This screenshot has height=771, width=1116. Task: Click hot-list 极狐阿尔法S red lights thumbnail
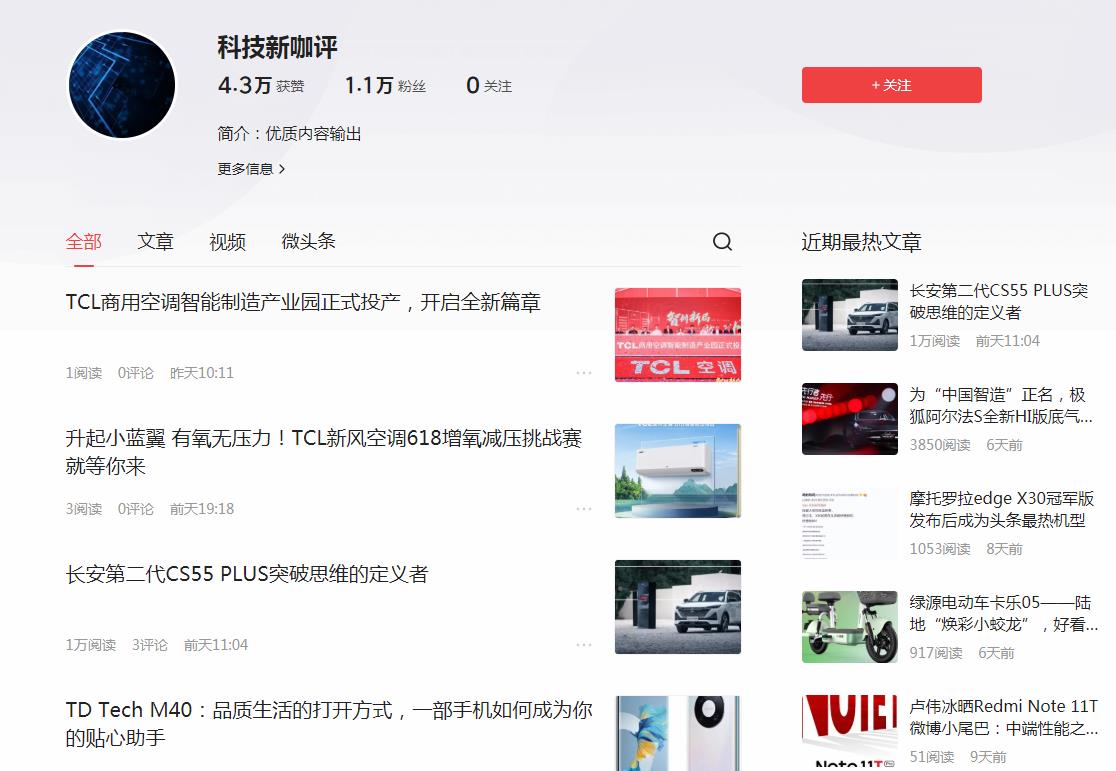850,419
